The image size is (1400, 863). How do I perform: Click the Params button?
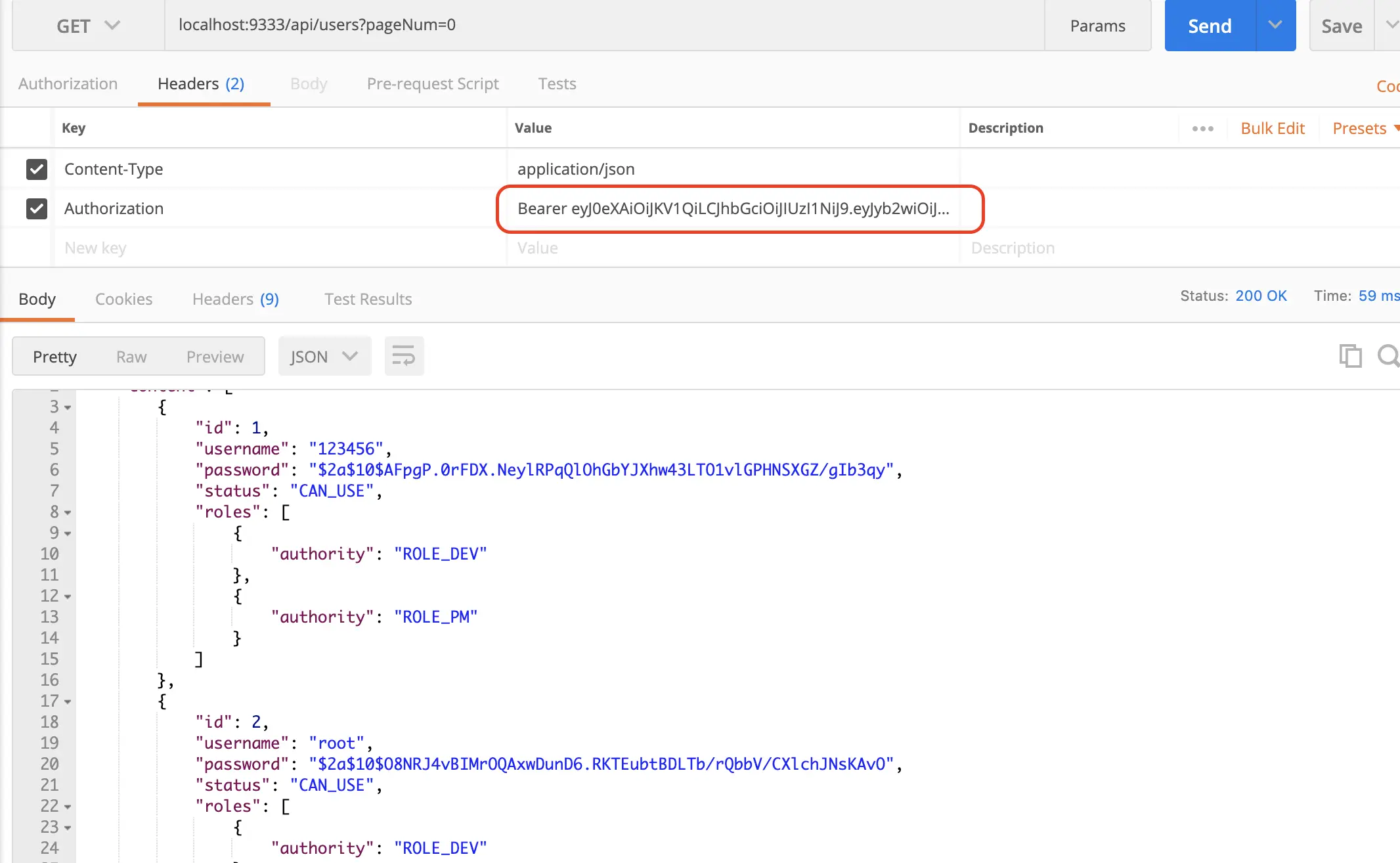pos(1097,26)
